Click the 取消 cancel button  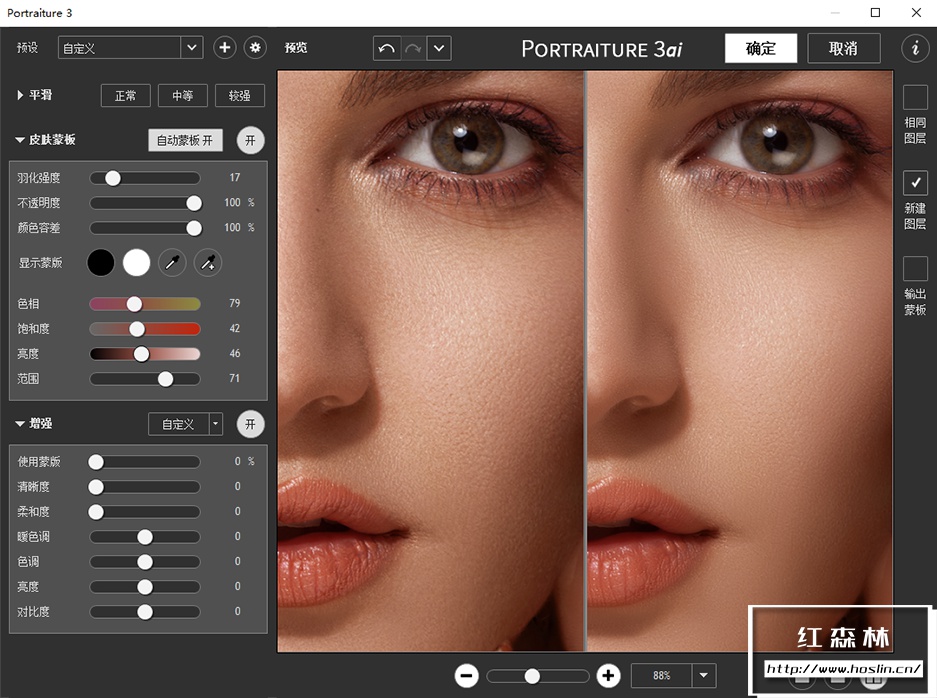pyautogui.click(x=844, y=48)
